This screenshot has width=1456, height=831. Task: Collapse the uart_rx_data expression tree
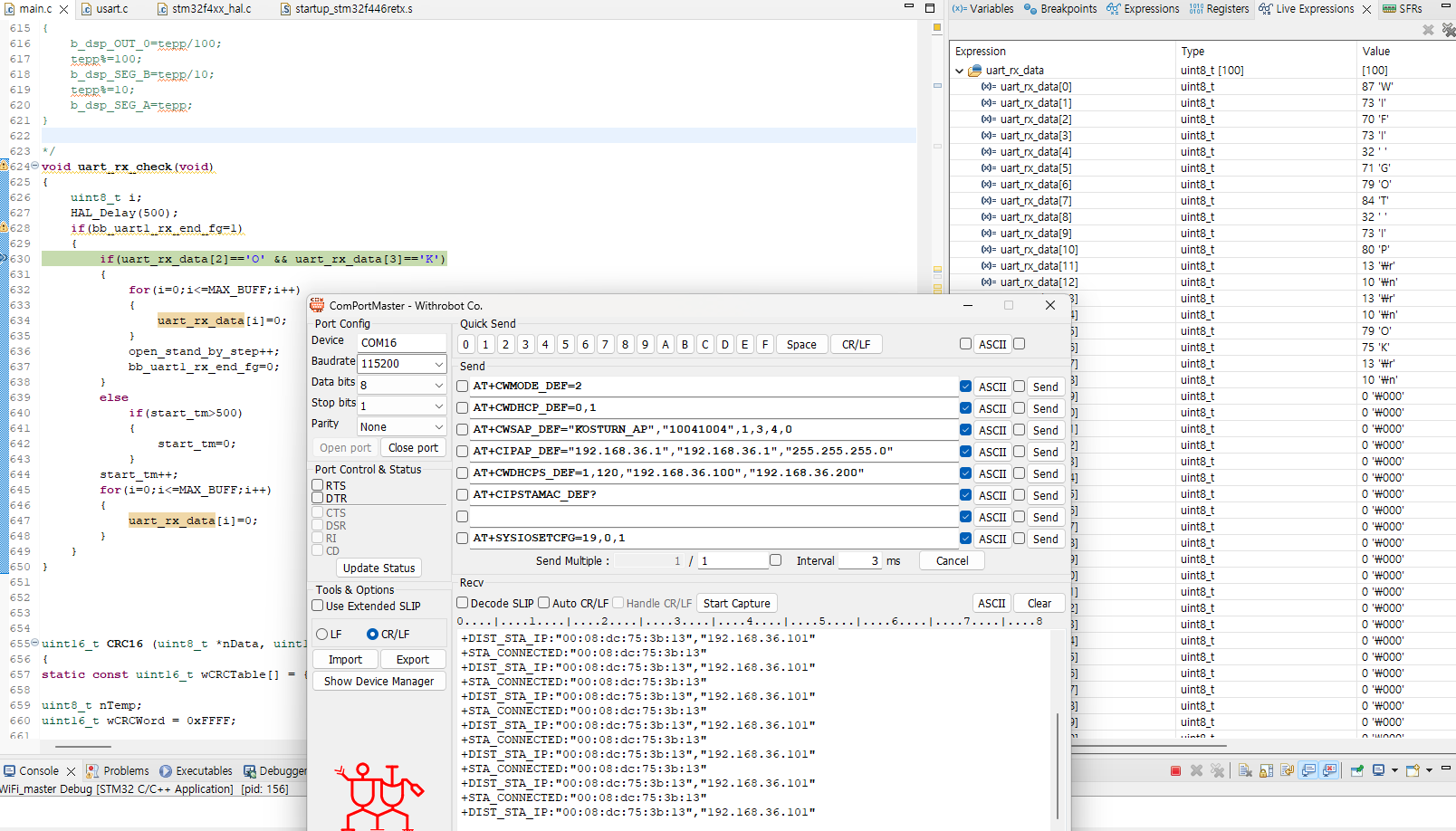click(960, 71)
